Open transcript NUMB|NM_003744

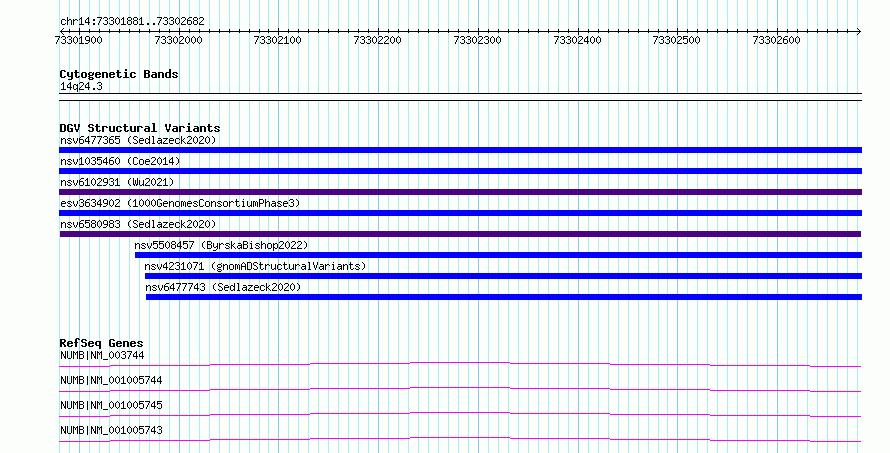pos(102,356)
